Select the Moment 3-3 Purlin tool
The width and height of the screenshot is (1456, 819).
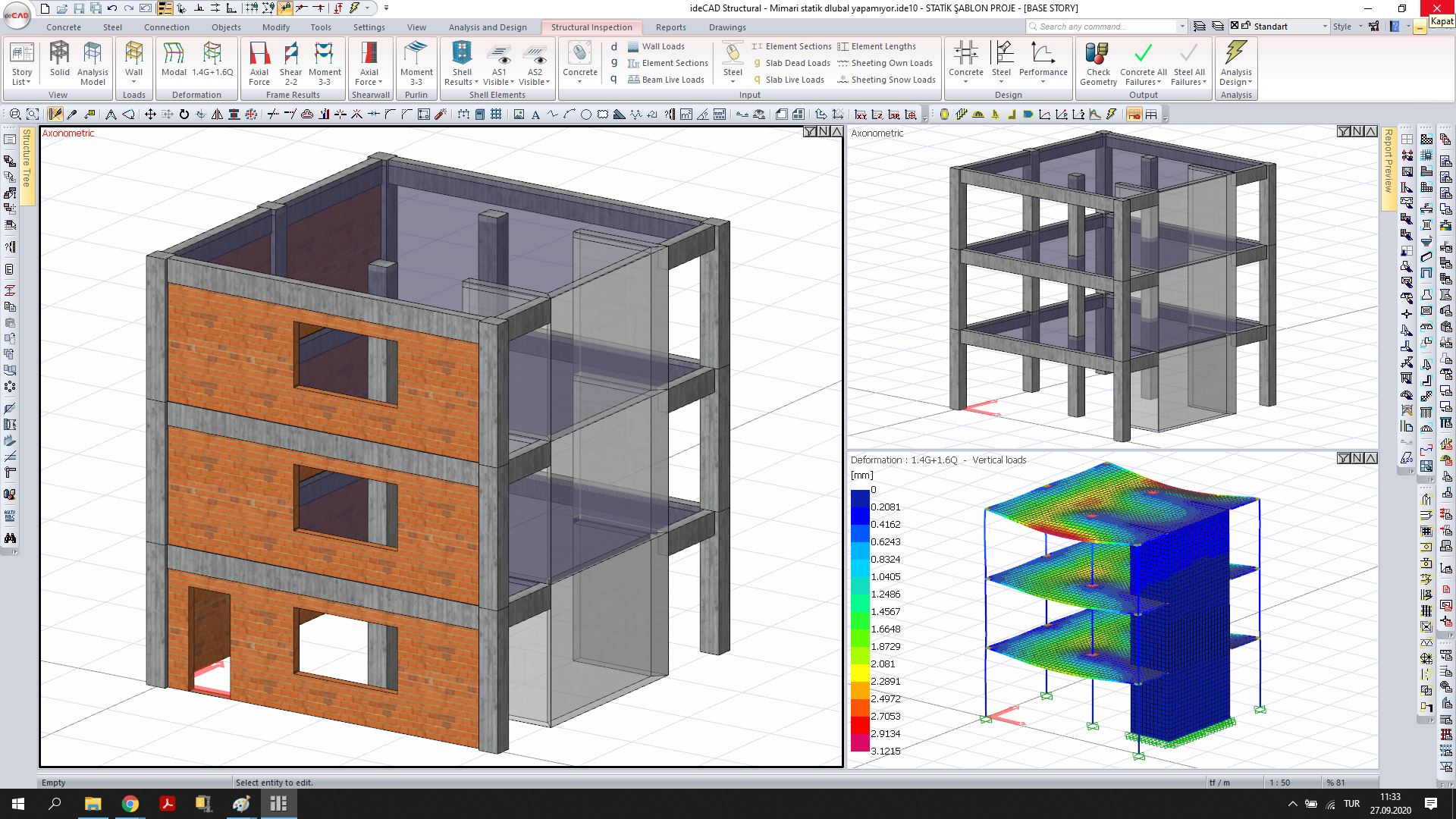pyautogui.click(x=416, y=64)
